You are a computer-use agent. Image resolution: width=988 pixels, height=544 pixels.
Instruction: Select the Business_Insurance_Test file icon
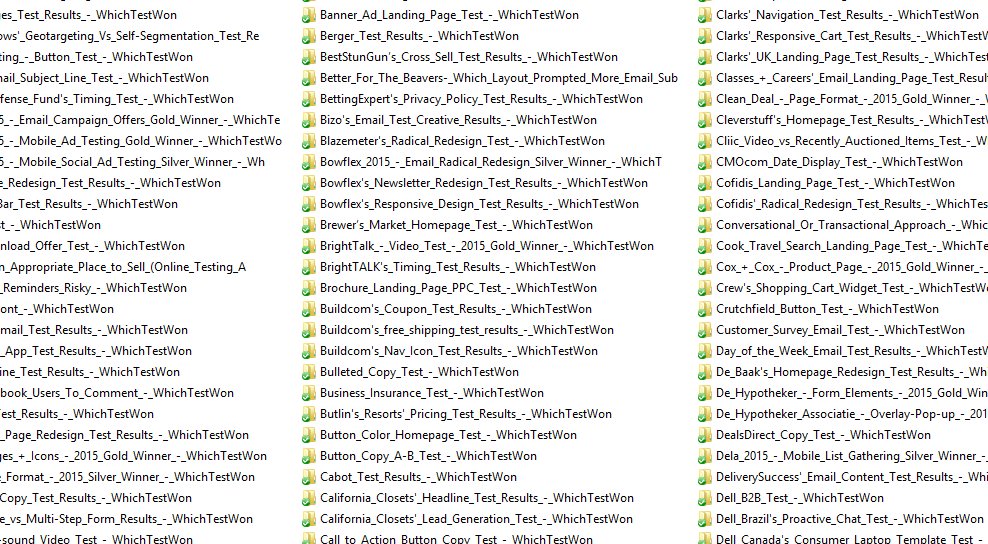click(x=308, y=393)
